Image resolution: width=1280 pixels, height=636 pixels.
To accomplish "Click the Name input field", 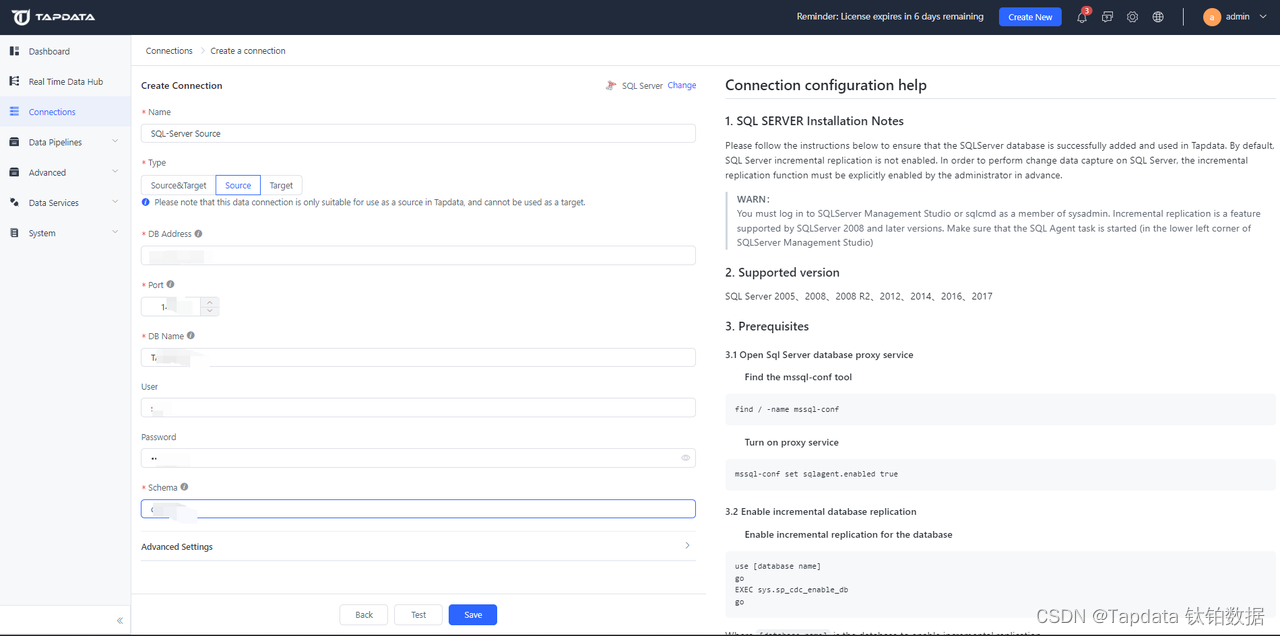I will pos(418,133).
